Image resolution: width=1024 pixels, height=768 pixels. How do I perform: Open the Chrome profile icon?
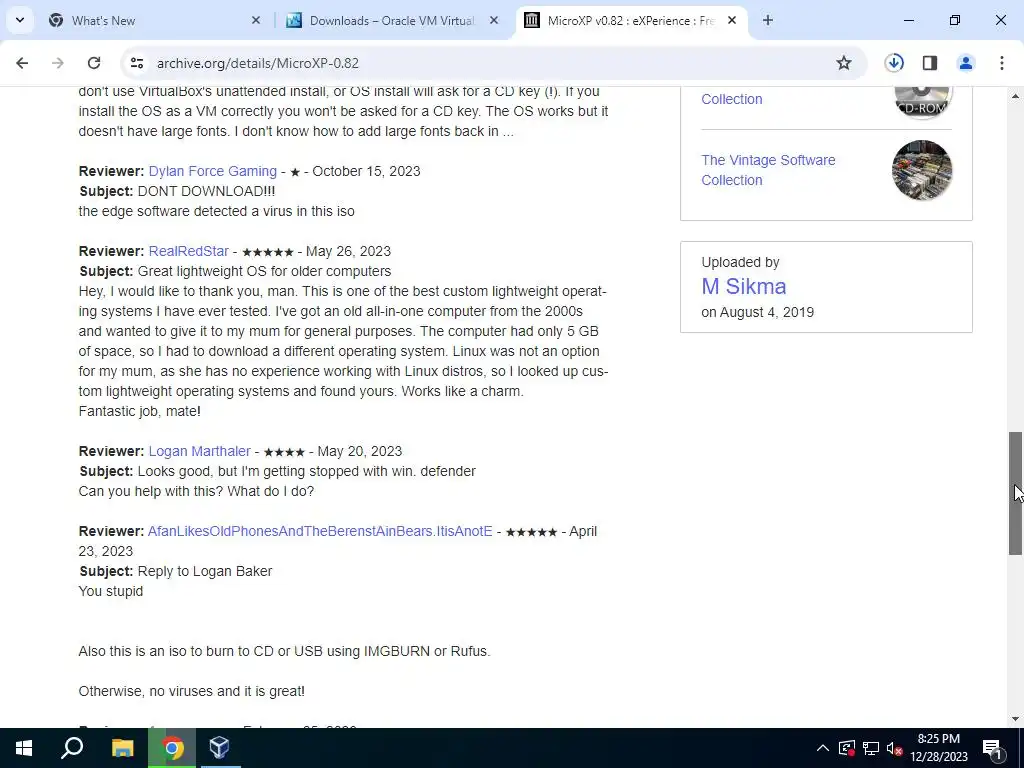pos(966,63)
